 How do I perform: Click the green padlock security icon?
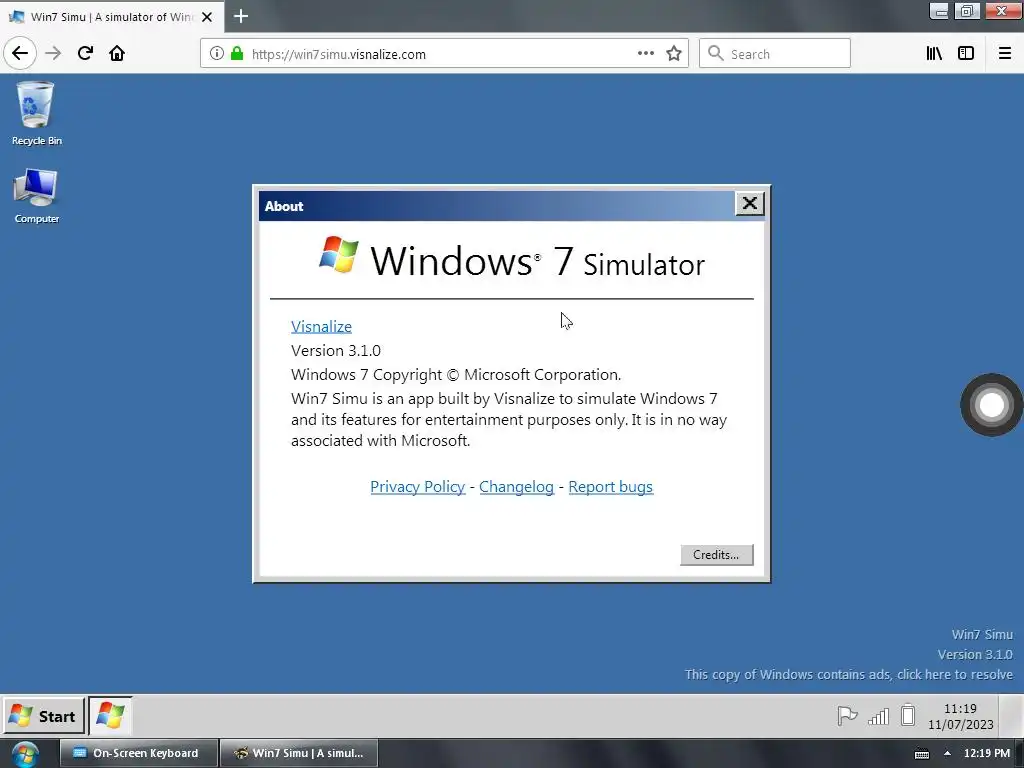pos(237,54)
